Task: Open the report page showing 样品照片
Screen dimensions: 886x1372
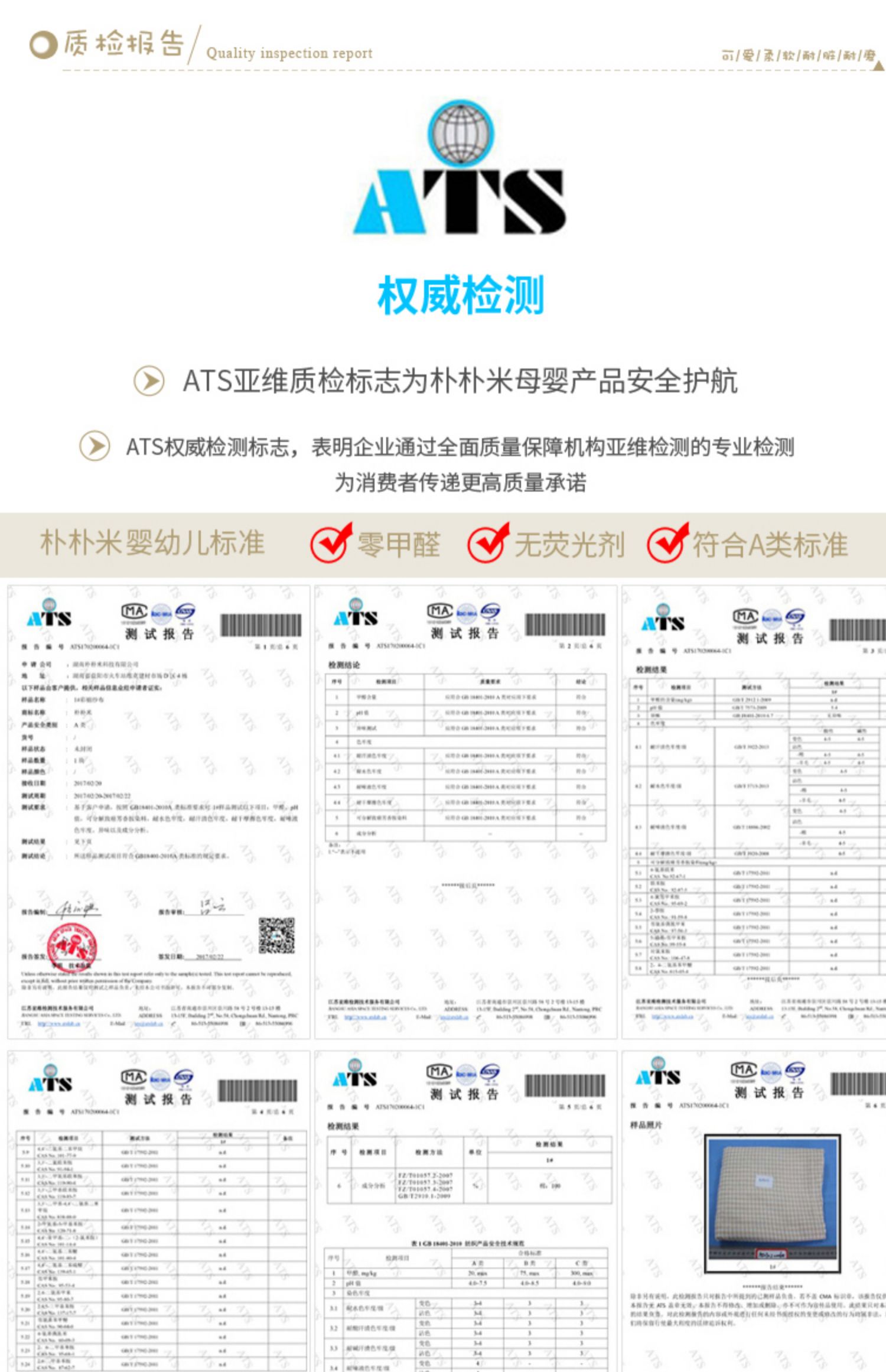Action: 754,1211
